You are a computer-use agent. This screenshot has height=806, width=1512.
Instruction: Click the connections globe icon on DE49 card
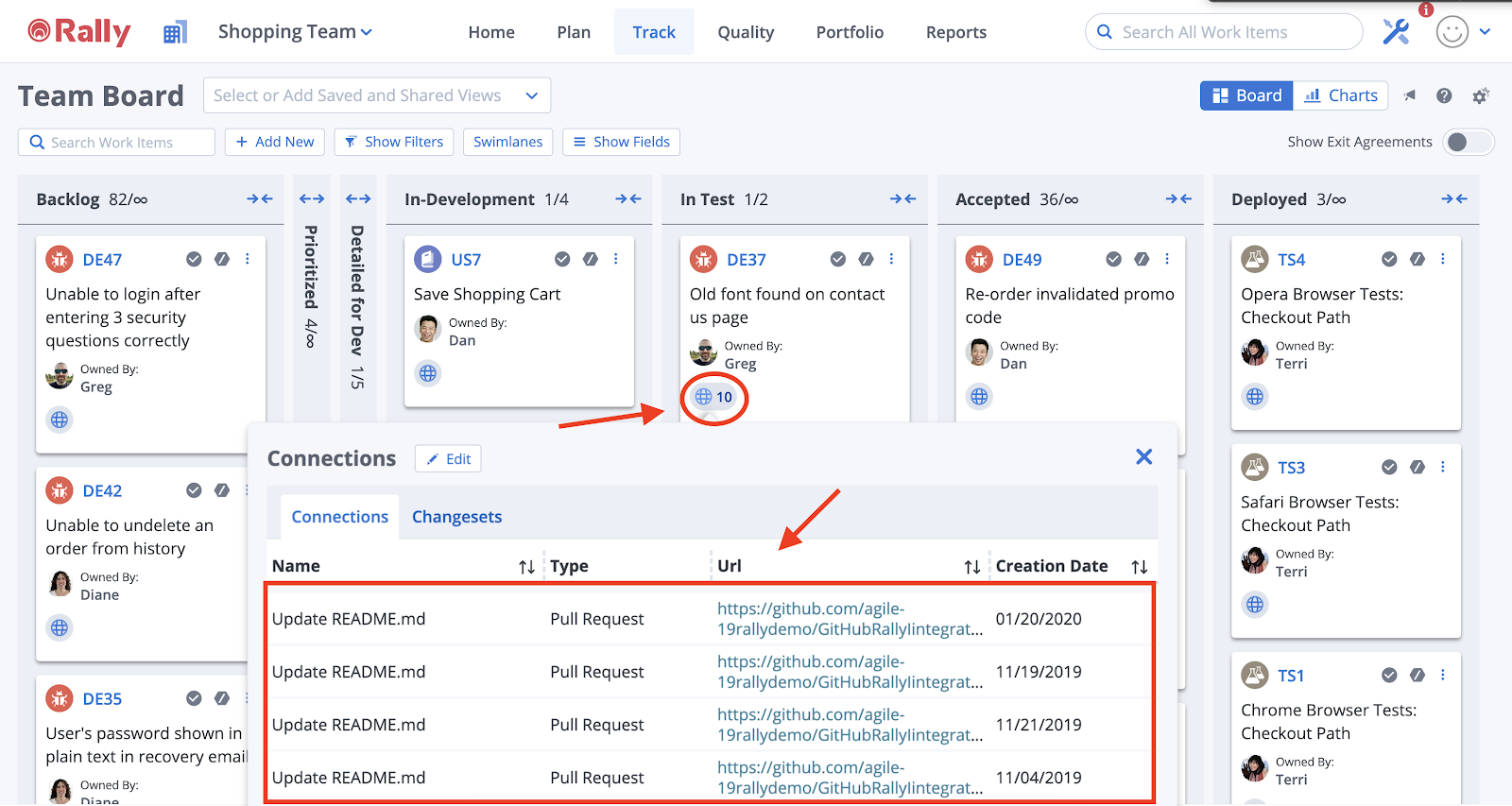pyautogui.click(x=979, y=397)
